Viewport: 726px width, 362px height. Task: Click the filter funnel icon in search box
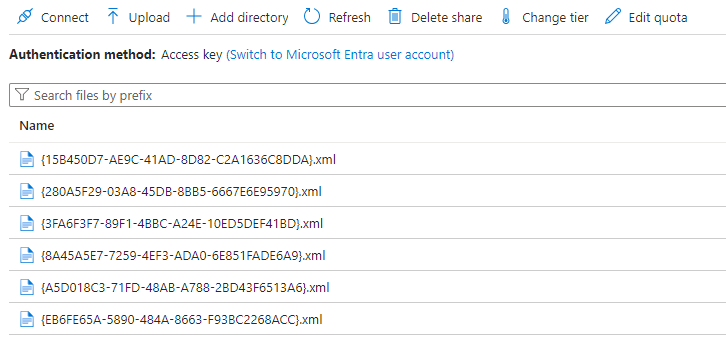(x=22, y=95)
